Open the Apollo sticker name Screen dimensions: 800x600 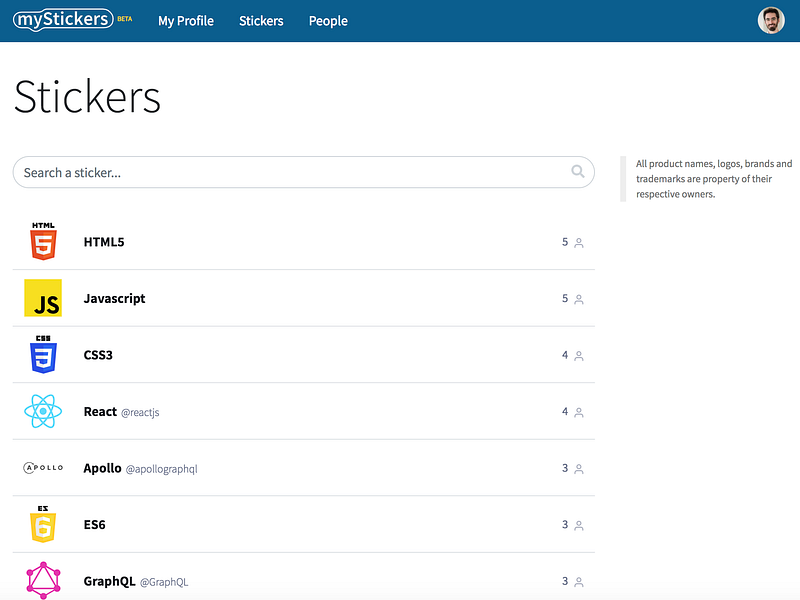pos(103,468)
